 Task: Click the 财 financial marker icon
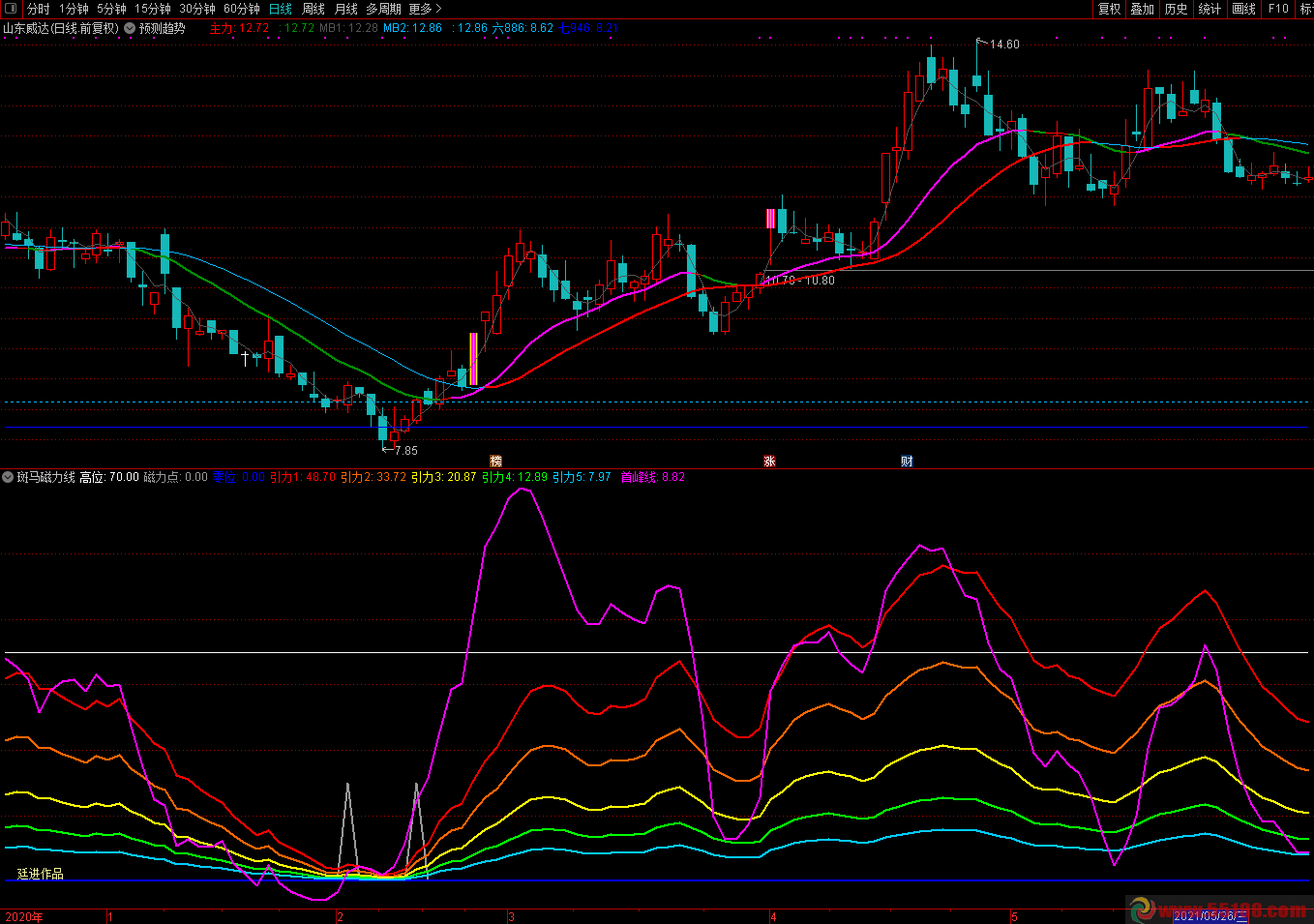point(907,462)
